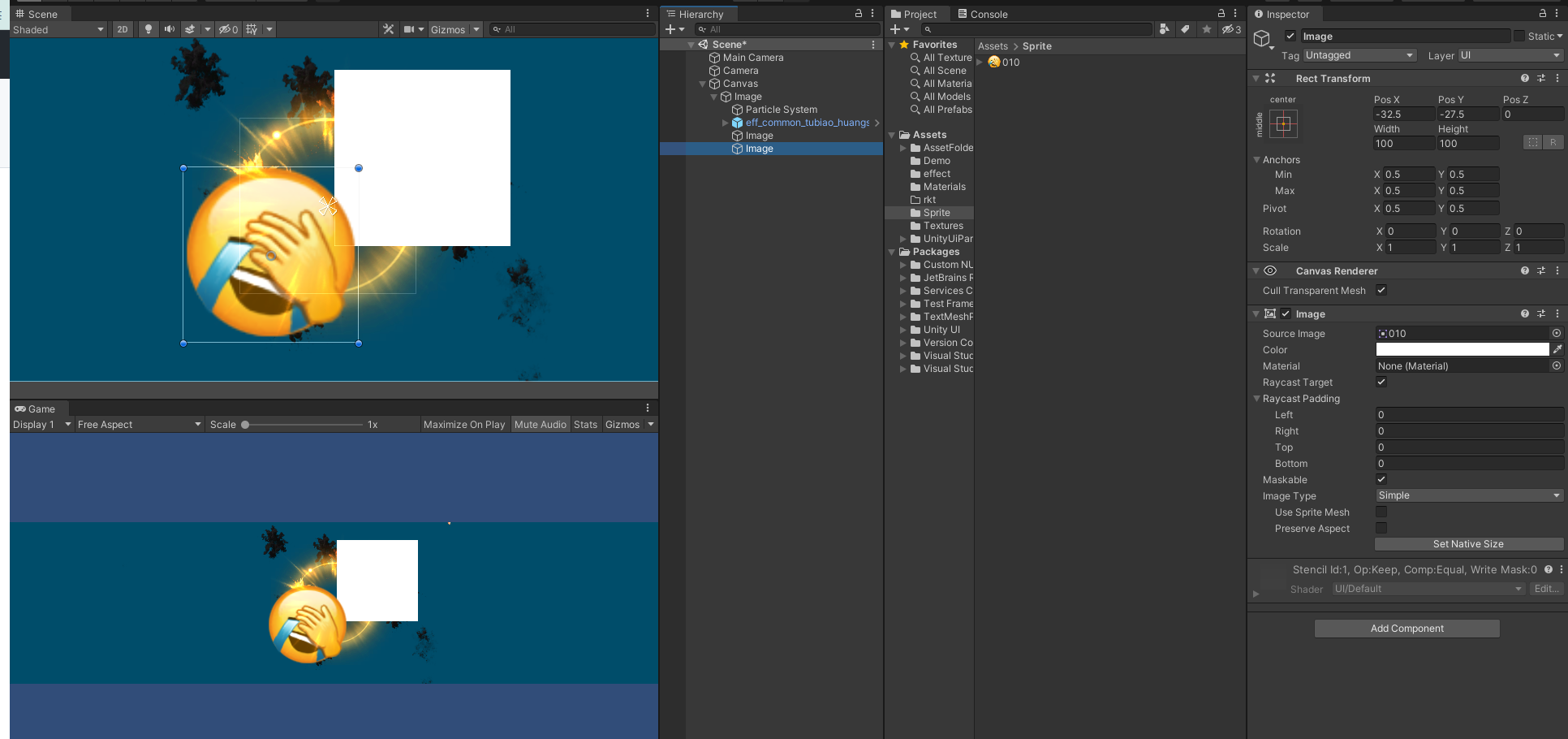This screenshot has height=739, width=1568.
Task: Toggle hidden packages visibility icon in Project
Action: point(1231,29)
